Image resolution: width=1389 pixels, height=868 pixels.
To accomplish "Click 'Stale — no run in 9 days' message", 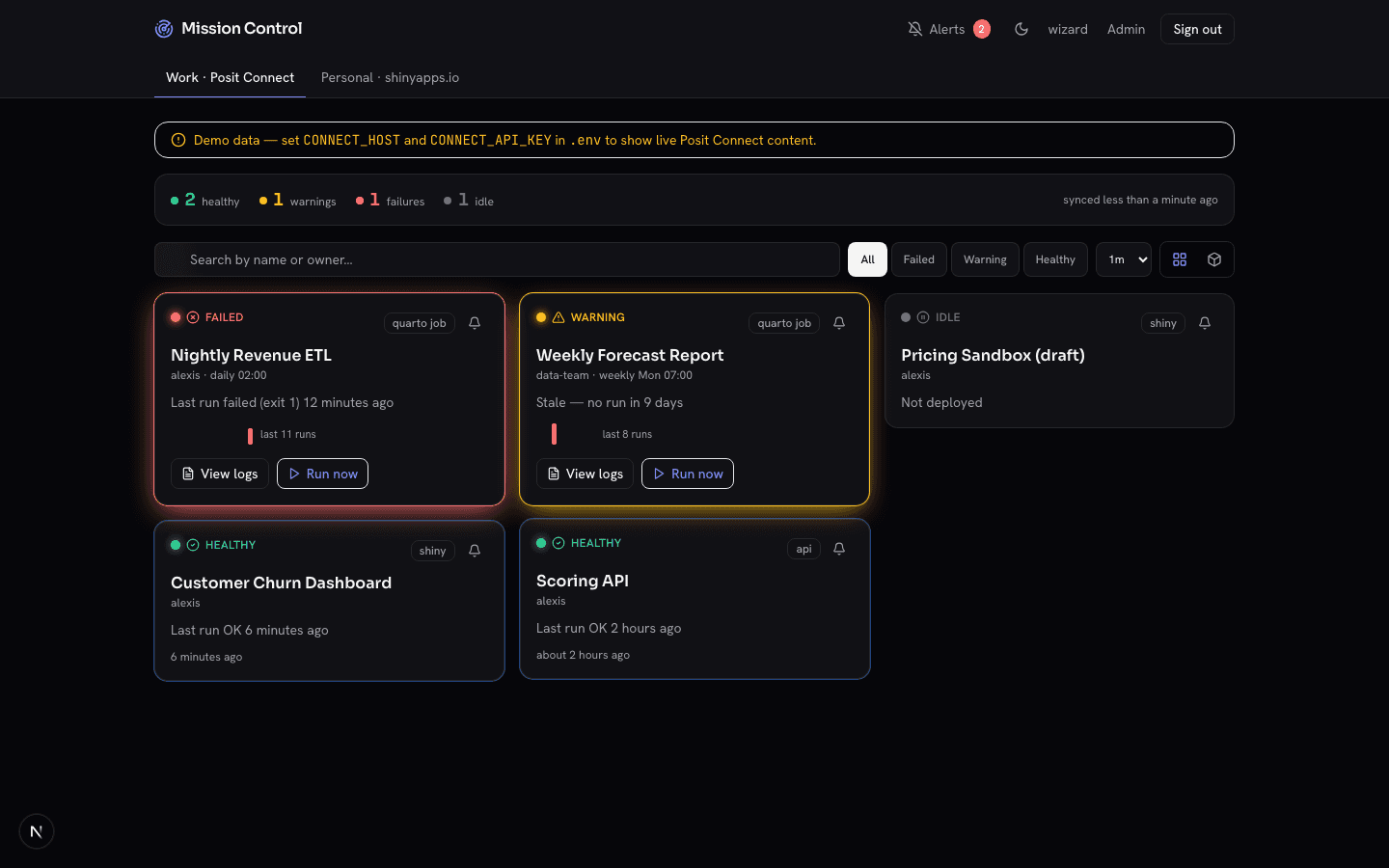I will click(610, 402).
